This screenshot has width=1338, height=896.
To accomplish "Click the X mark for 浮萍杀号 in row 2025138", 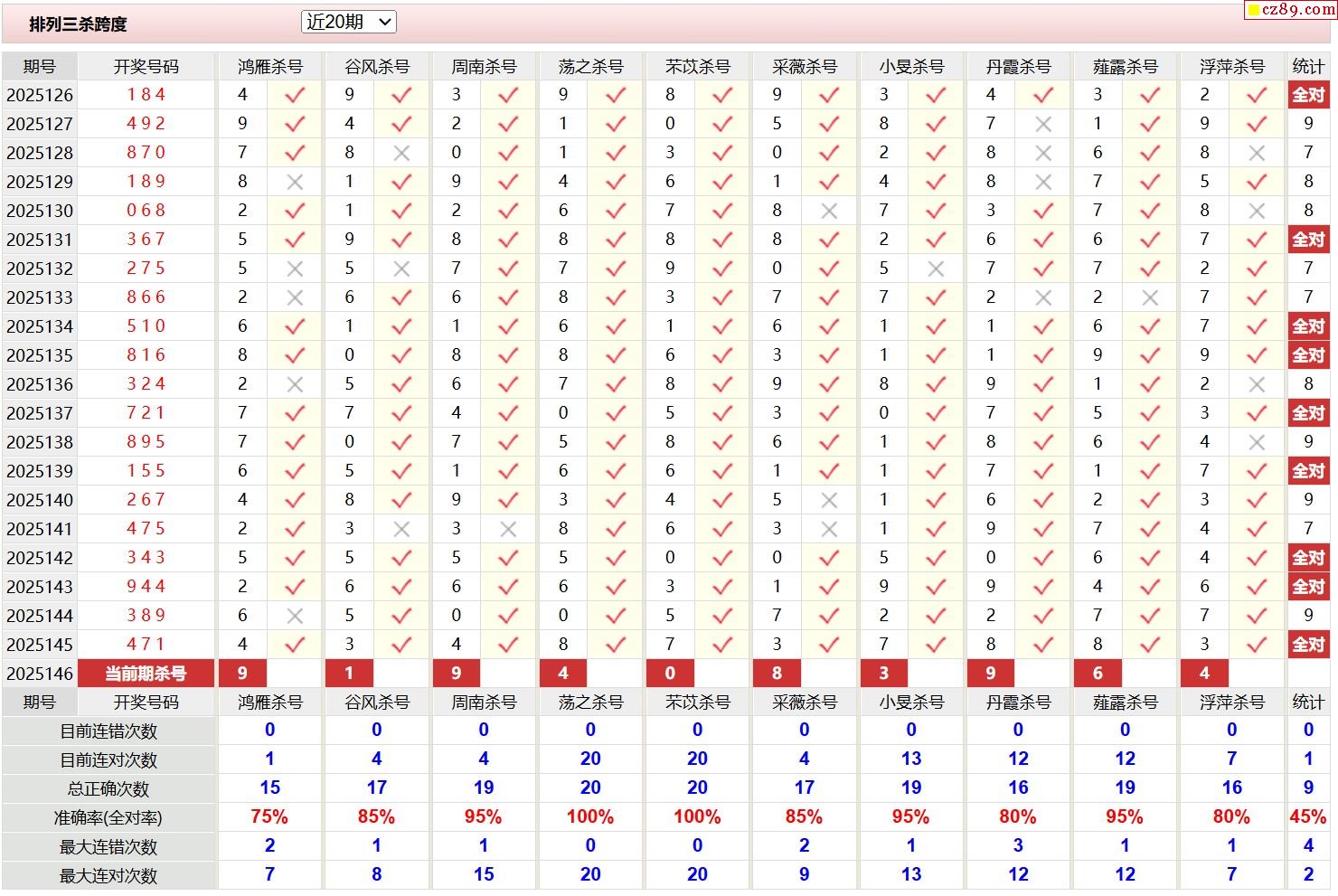I will coord(1257,442).
